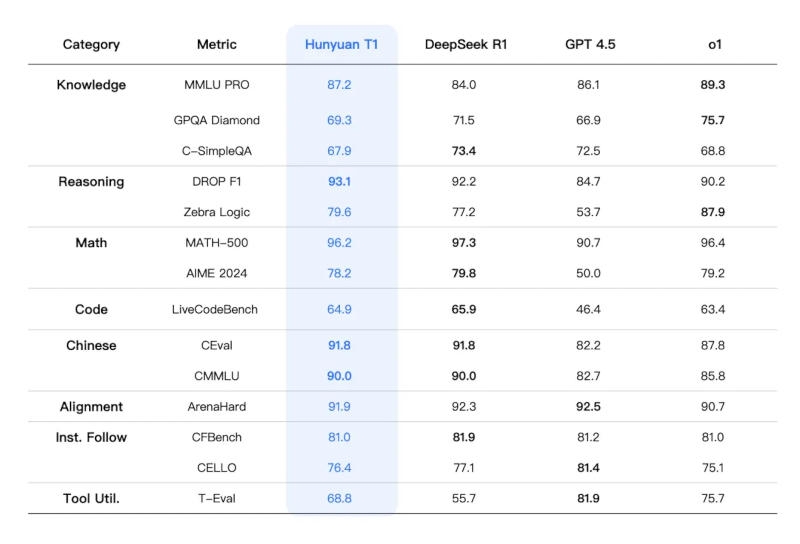The image size is (800, 544).
Task: Select the Zebra Logic metric name
Action: [217, 212]
